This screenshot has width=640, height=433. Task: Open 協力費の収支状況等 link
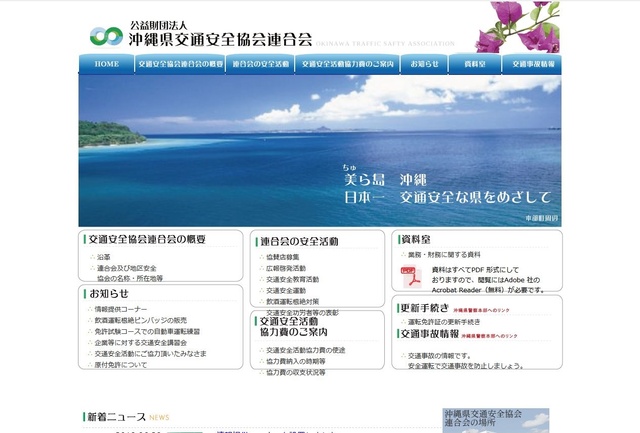coord(296,372)
